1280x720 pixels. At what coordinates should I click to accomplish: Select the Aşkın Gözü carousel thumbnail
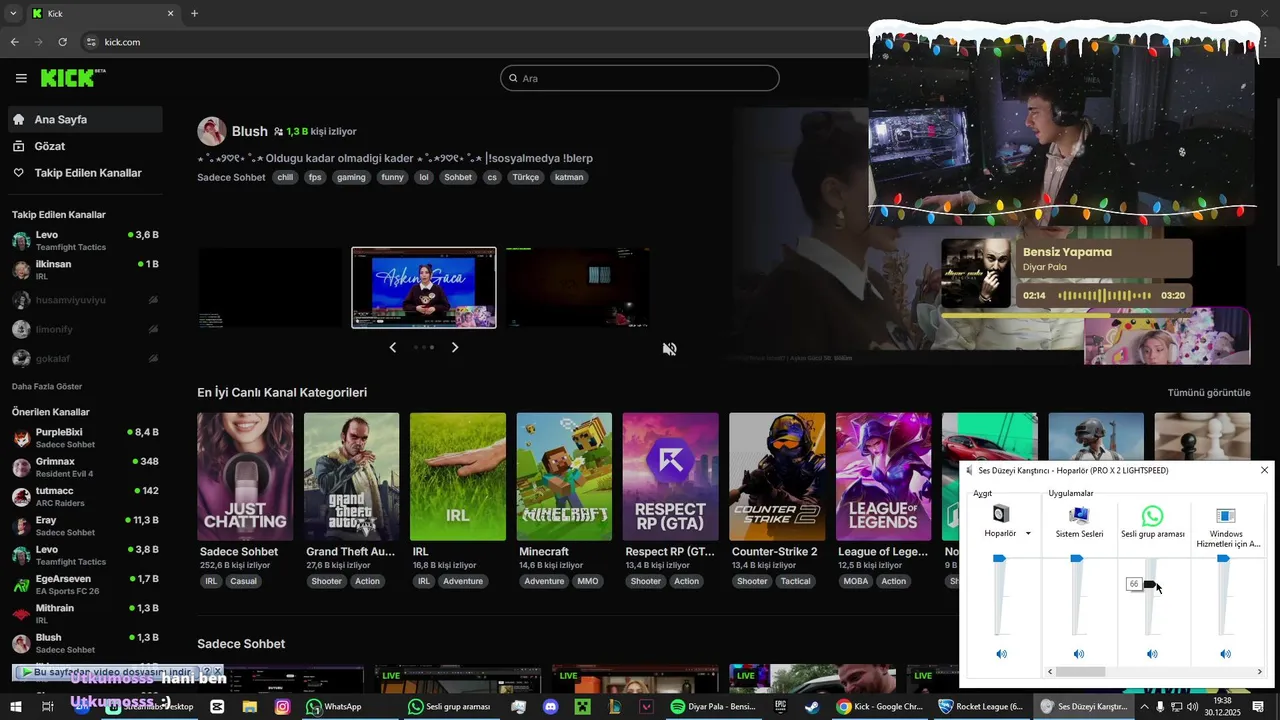pyautogui.click(x=424, y=288)
